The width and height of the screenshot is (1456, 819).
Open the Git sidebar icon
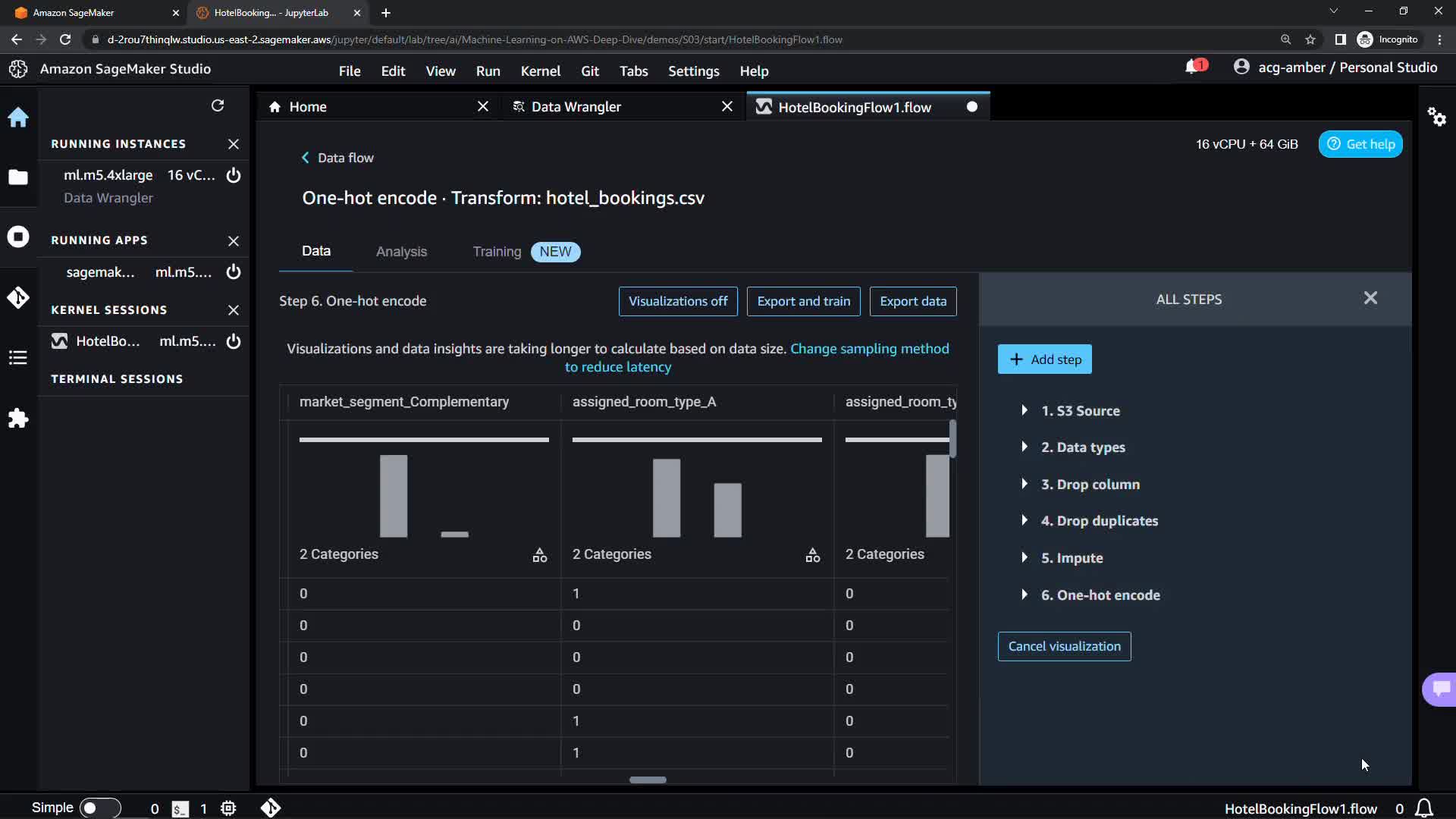[18, 297]
